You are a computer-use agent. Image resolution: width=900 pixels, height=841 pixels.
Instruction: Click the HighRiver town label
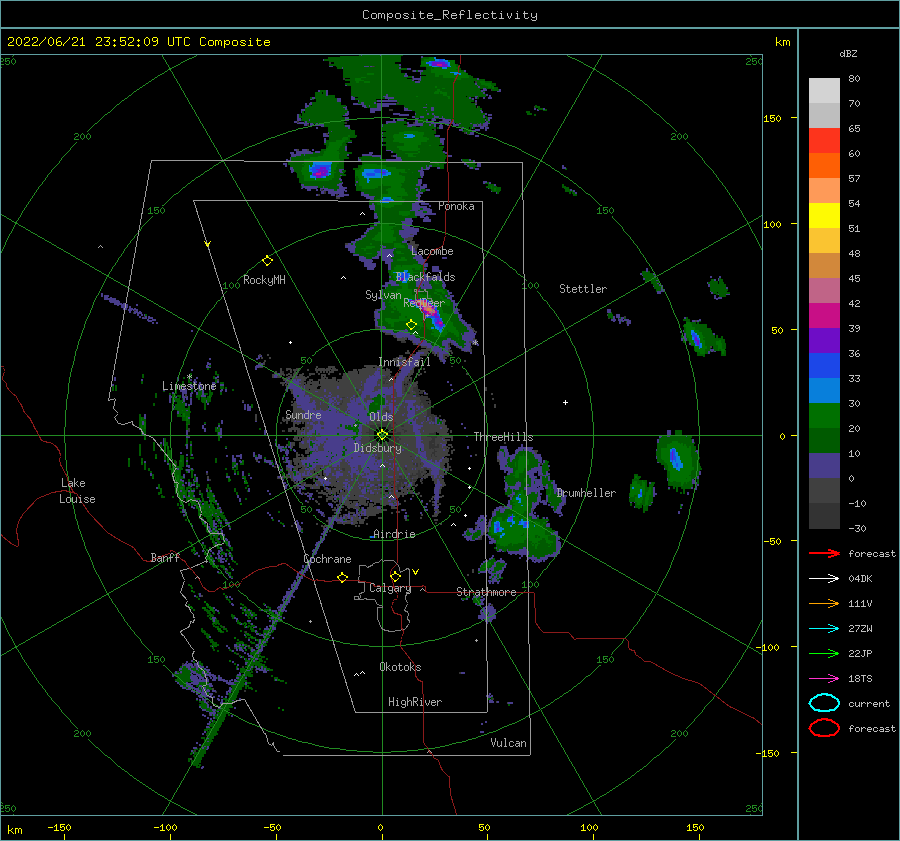tap(415, 702)
